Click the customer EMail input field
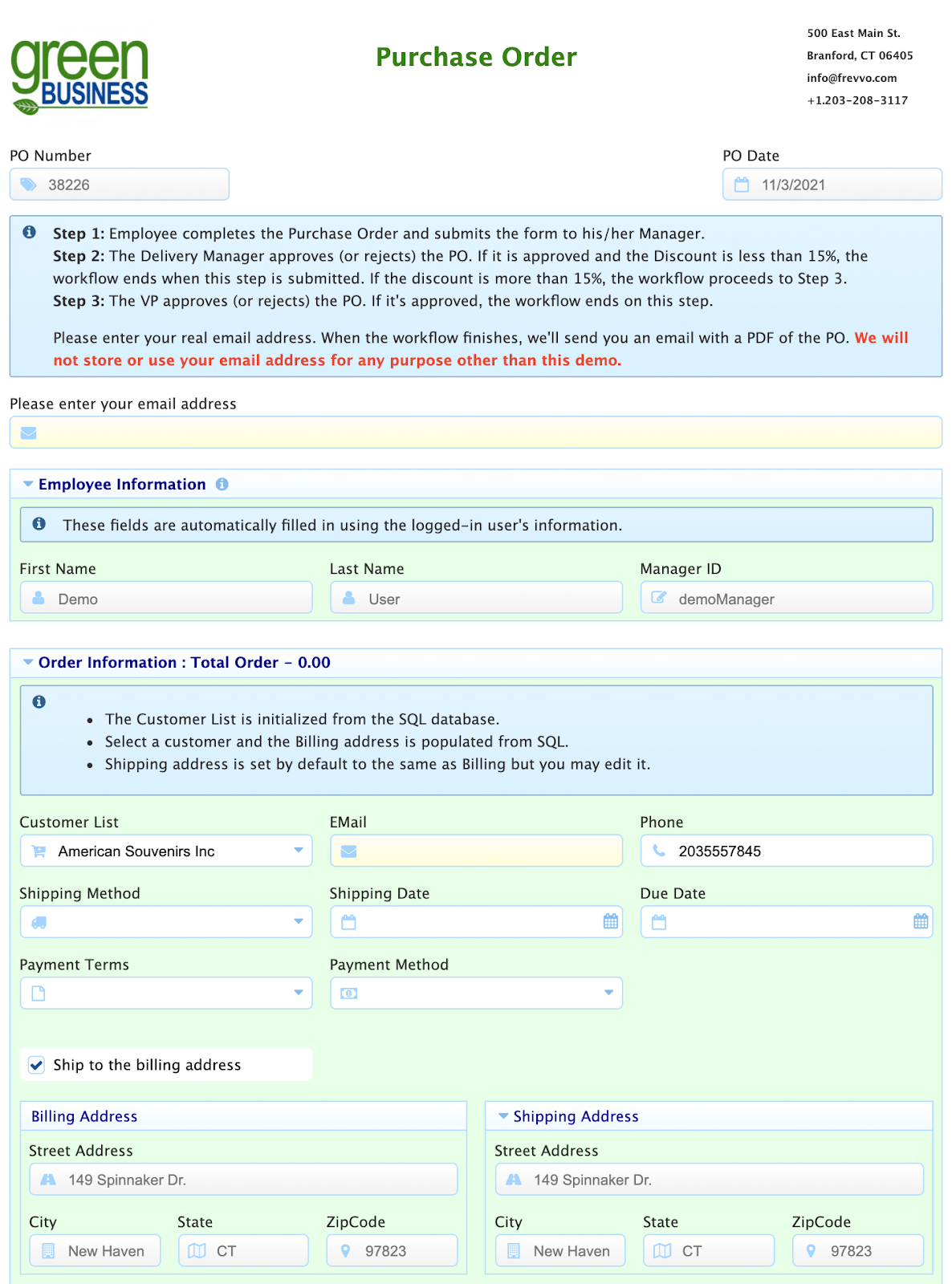 (x=476, y=851)
